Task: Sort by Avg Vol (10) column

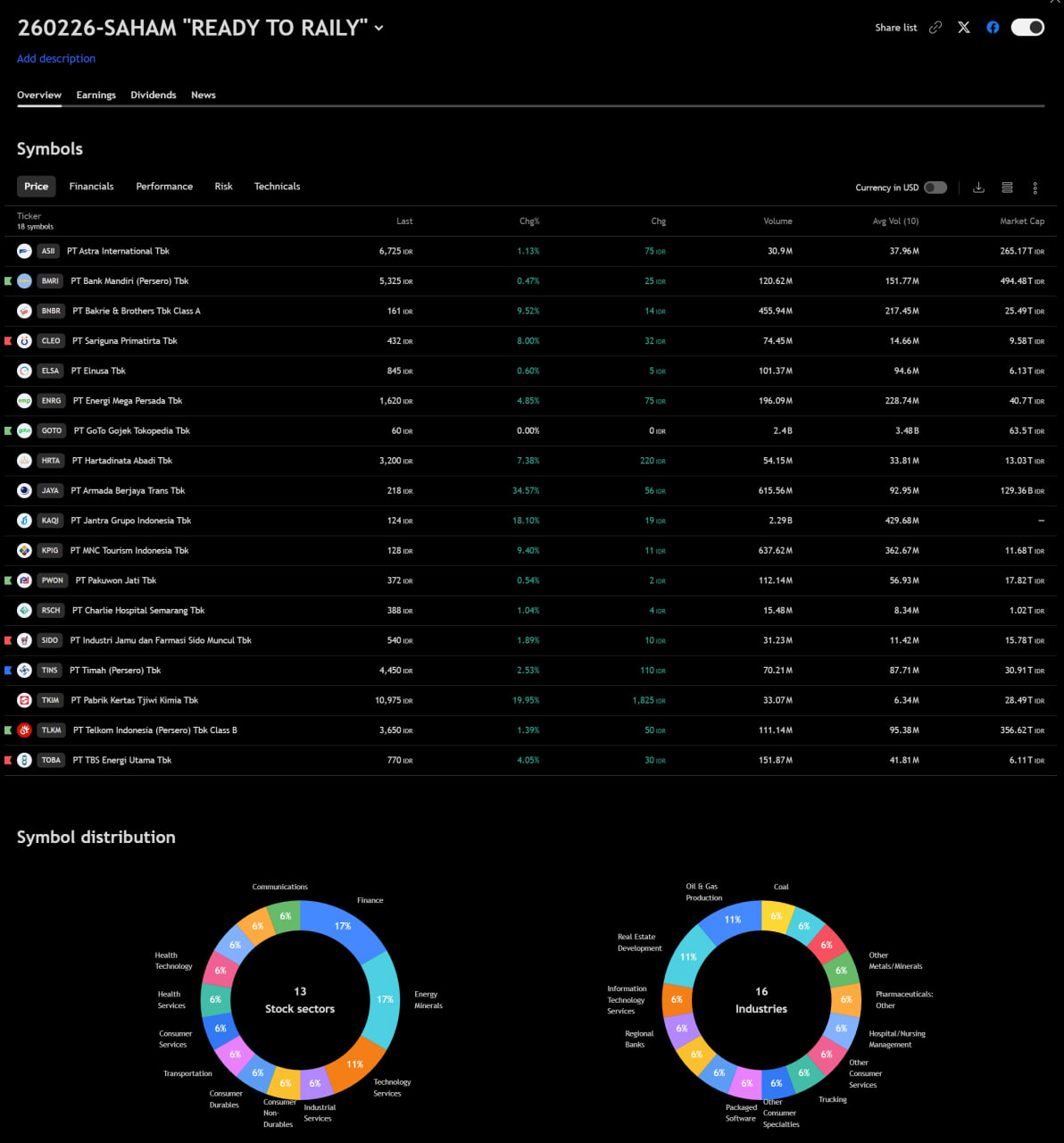Action: pos(895,221)
